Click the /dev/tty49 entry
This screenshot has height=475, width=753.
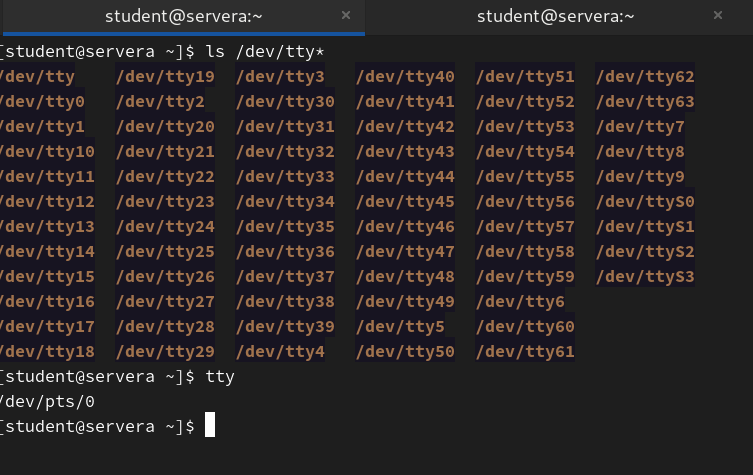pos(405,301)
